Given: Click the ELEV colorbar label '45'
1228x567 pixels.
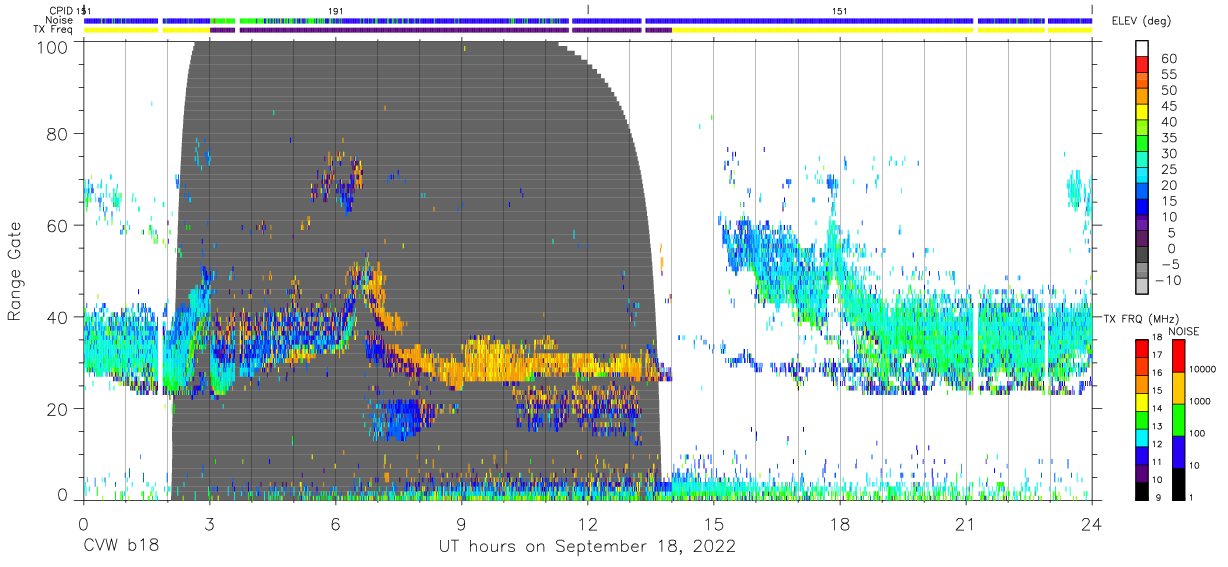Looking at the screenshot, I should tap(1167, 106).
